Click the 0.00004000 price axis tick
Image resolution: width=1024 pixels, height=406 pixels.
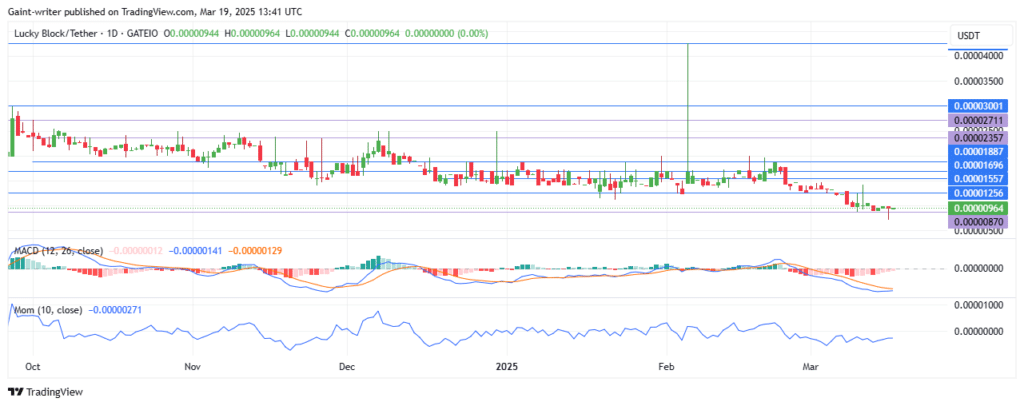coord(980,57)
